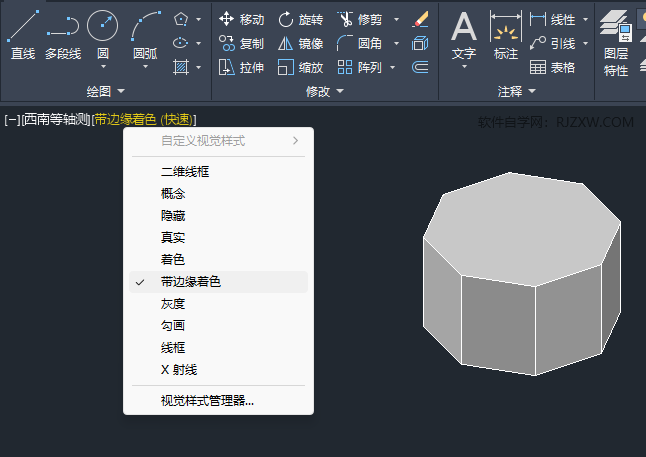This screenshot has width=646, height=457.
Task: Expand the 注释 panel dropdown
Action: pos(516,91)
